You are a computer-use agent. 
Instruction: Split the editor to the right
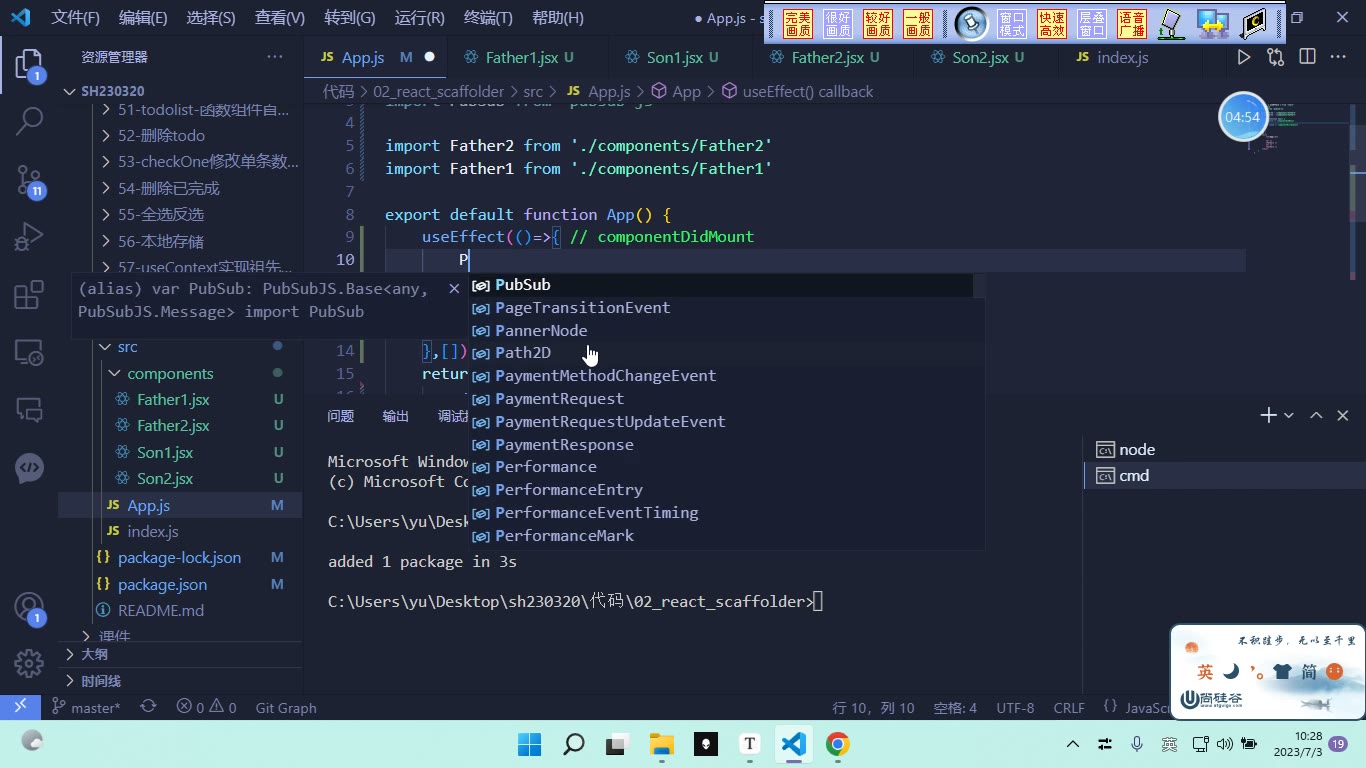[1307, 58]
